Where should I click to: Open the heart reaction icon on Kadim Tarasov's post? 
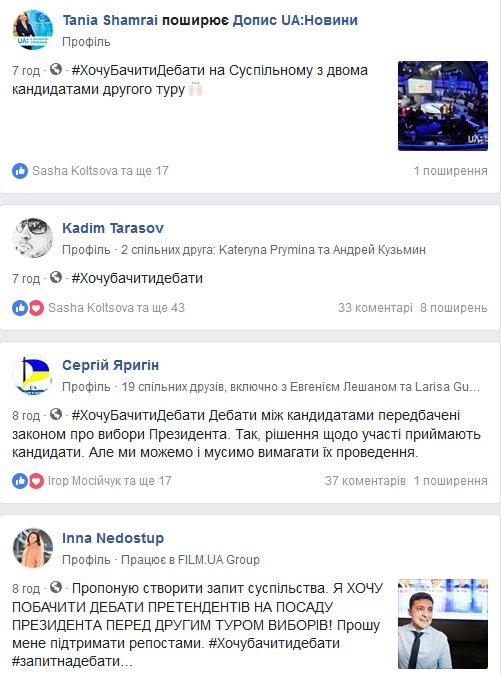[x=36, y=308]
